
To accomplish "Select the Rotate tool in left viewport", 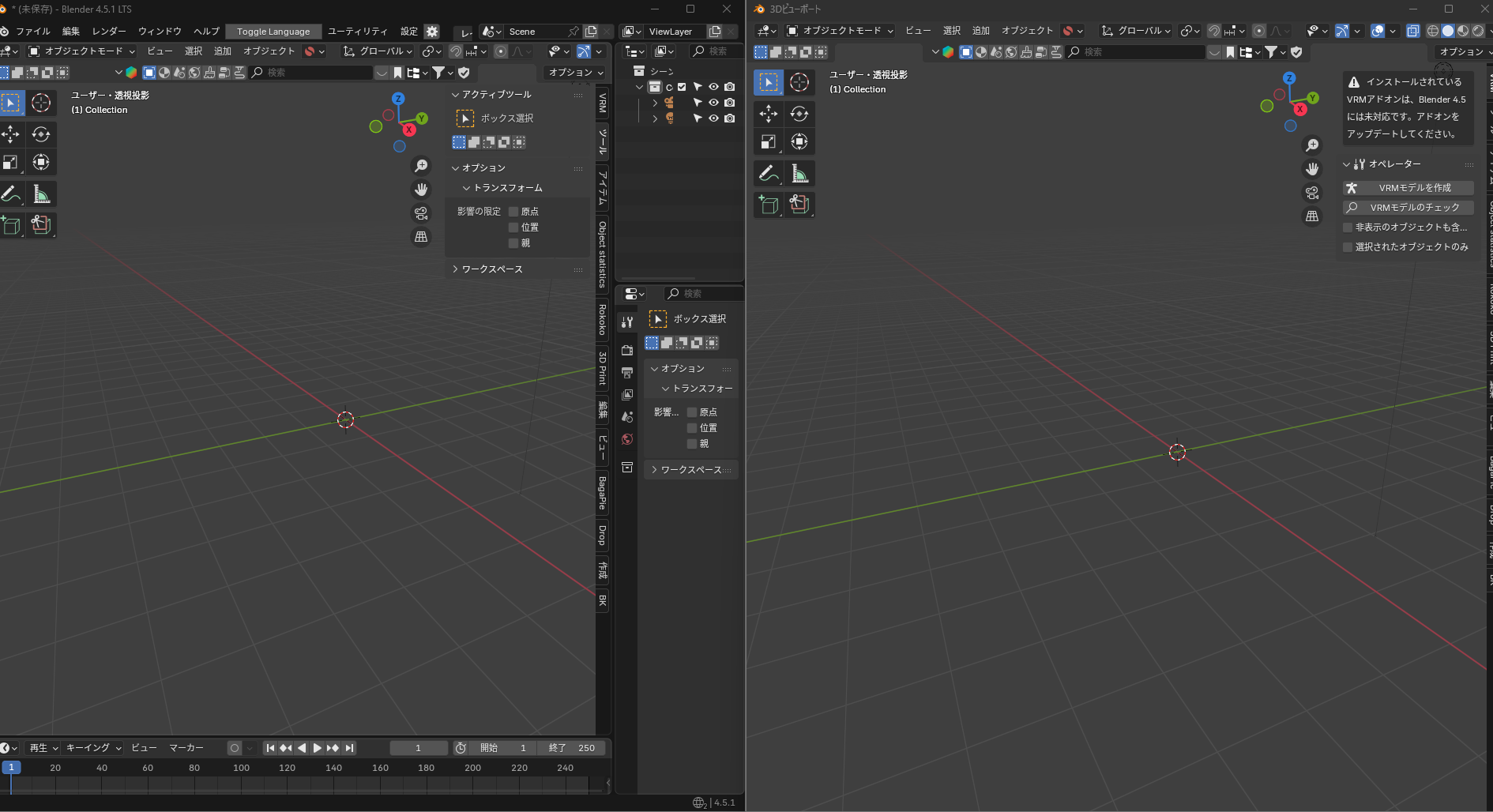I will coord(41,134).
